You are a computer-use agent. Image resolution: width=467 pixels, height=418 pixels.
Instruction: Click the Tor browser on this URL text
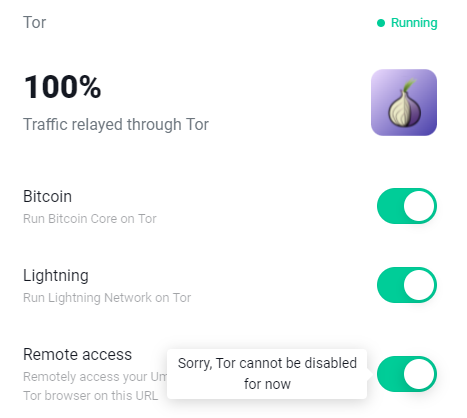click(90, 396)
